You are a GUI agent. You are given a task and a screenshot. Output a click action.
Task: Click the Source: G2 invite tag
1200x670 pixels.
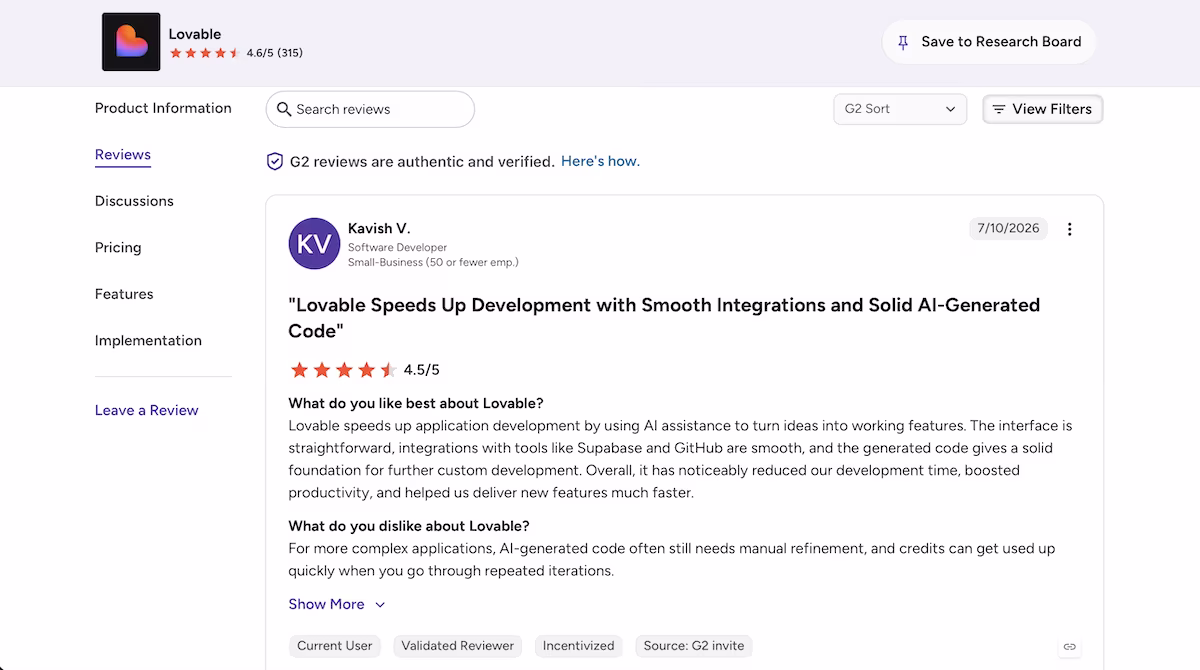(x=694, y=646)
